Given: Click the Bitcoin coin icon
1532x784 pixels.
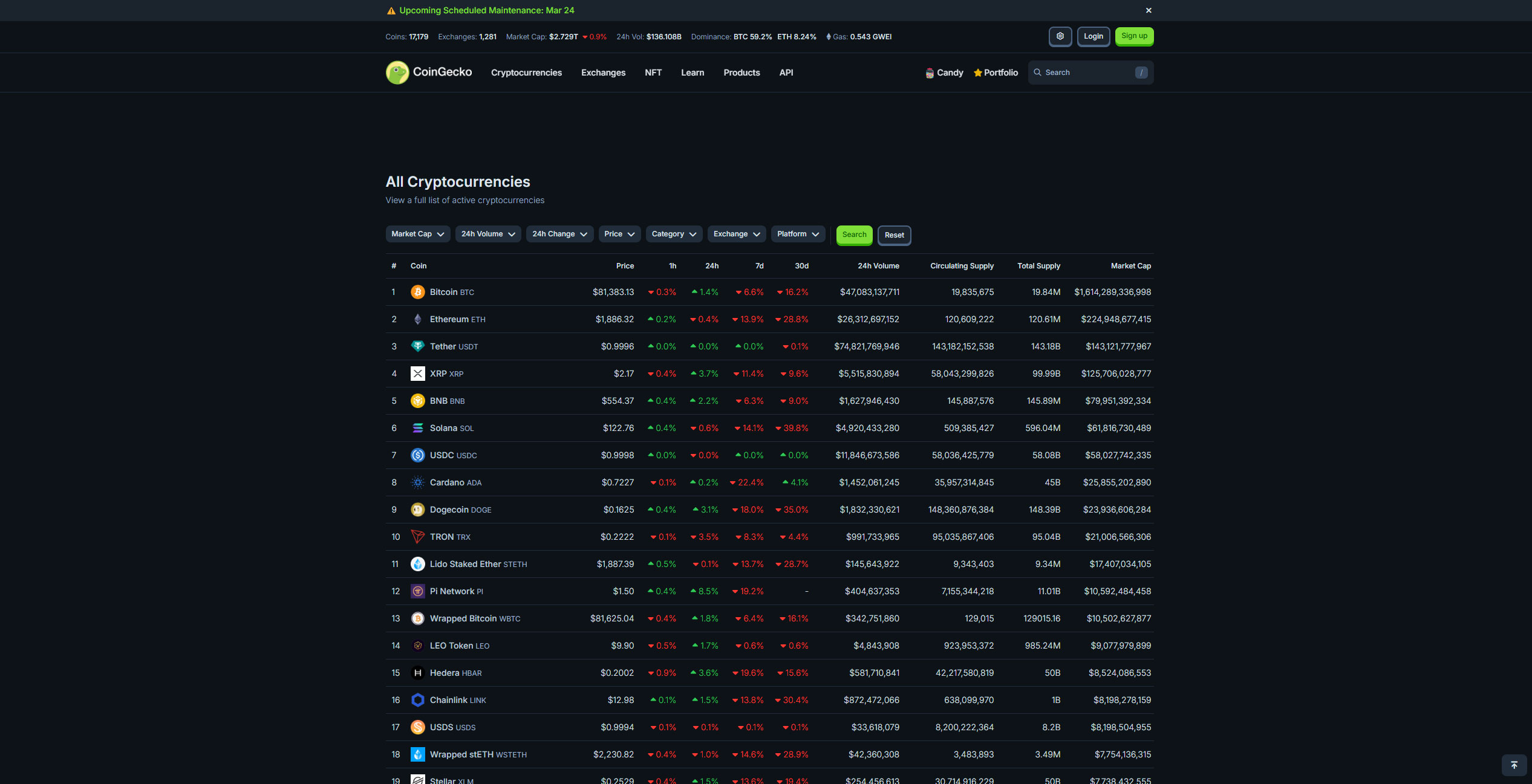Looking at the screenshot, I should 418,292.
